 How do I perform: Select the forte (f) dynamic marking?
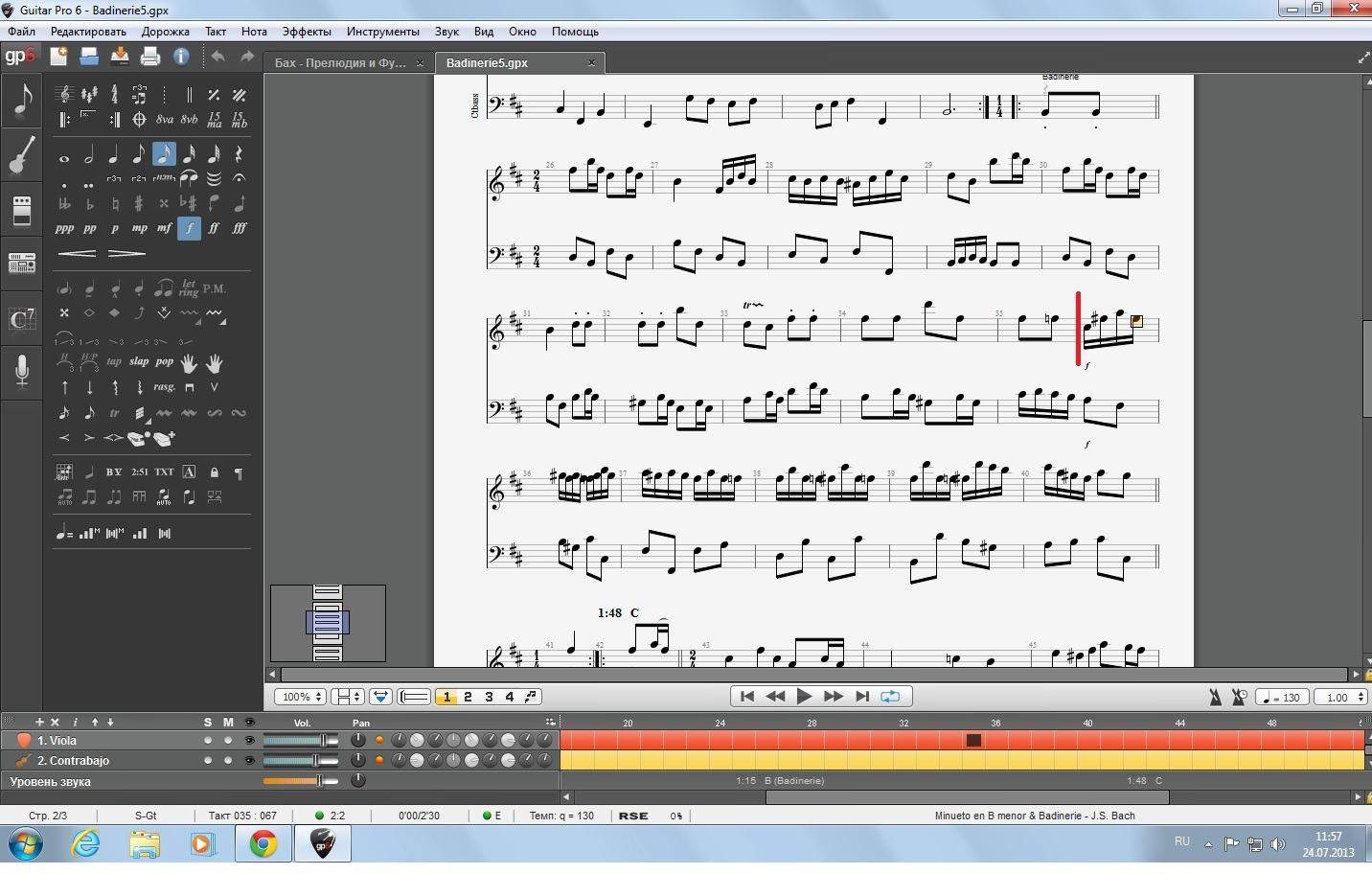(x=189, y=228)
